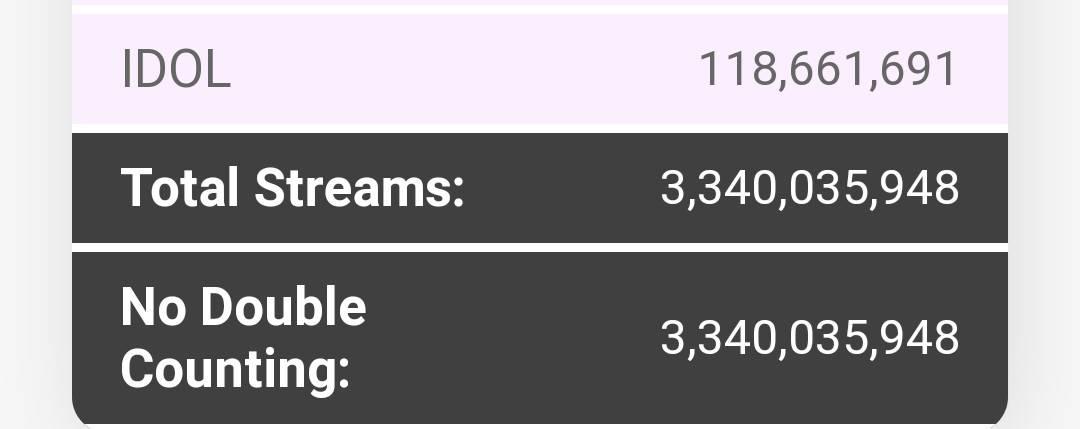The image size is (1080, 429).
Task: Click the word Total in Total Streams
Action: pos(180,188)
